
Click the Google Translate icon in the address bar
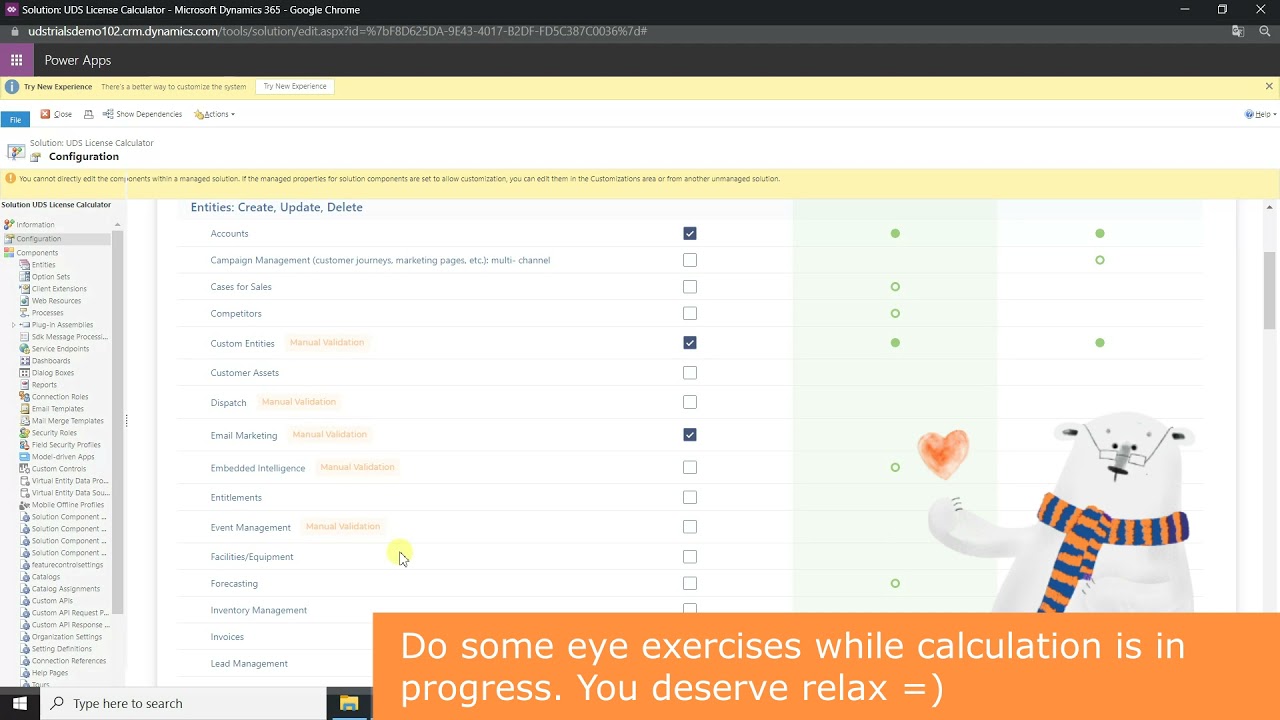click(x=1238, y=31)
